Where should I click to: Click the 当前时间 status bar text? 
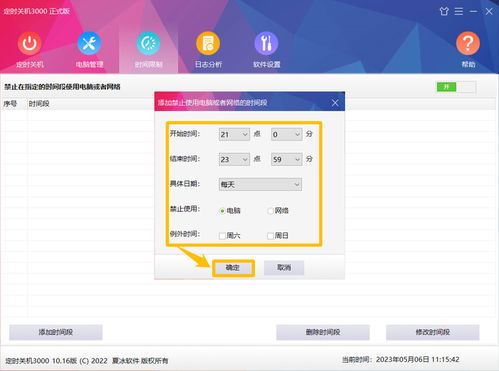coord(400,360)
